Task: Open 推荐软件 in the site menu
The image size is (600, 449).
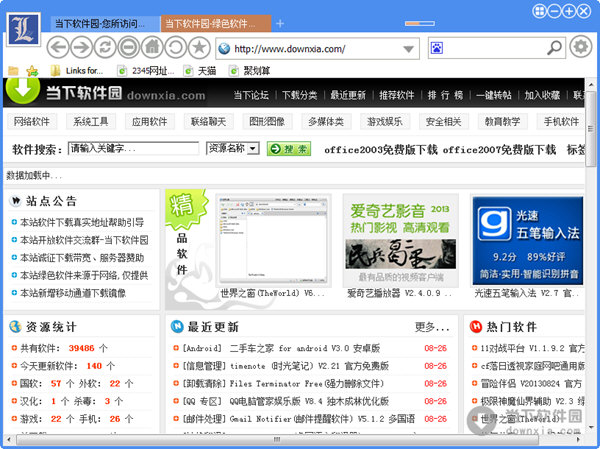Action: [x=396, y=95]
